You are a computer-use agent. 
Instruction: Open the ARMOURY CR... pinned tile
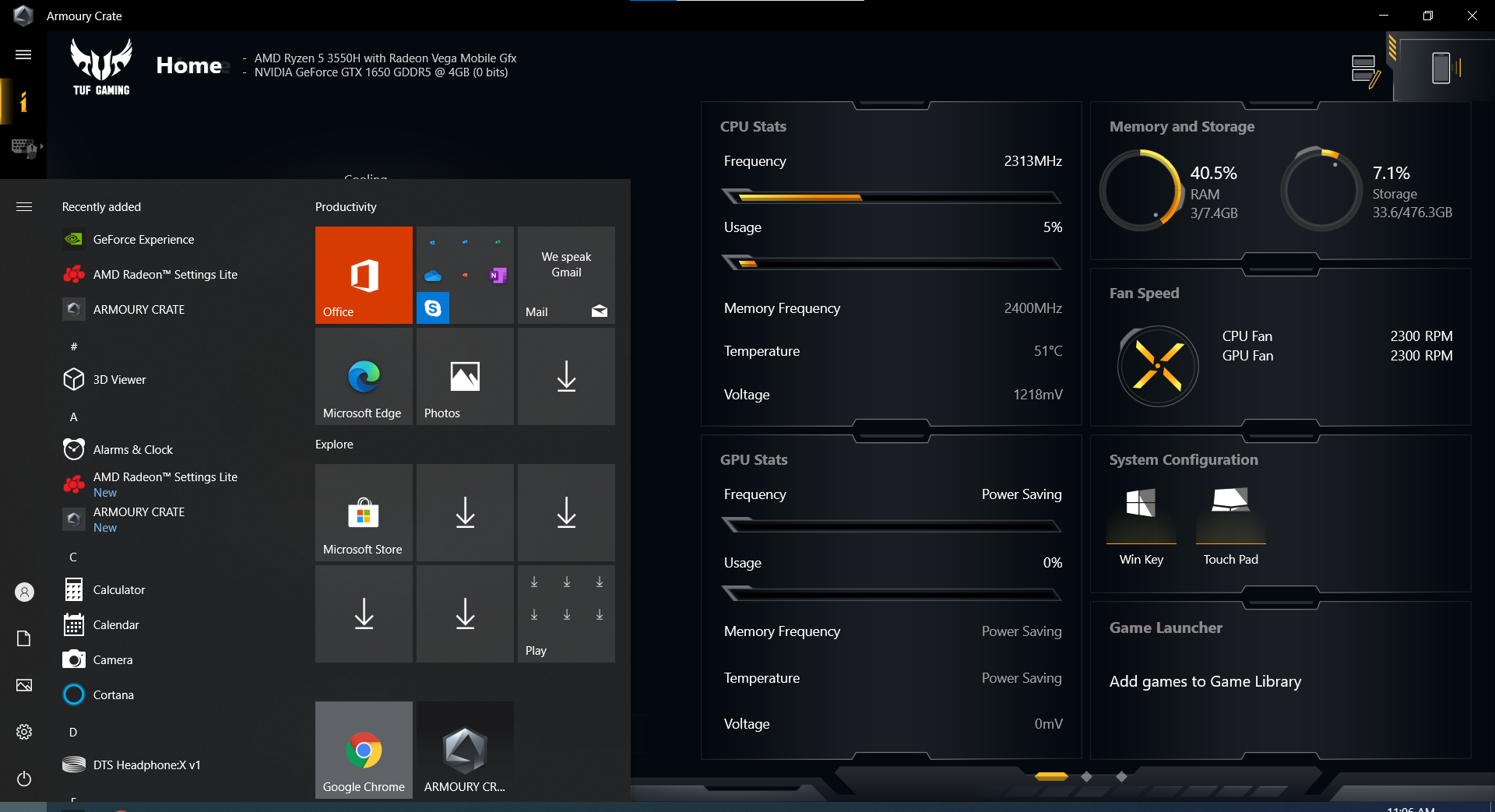465,750
